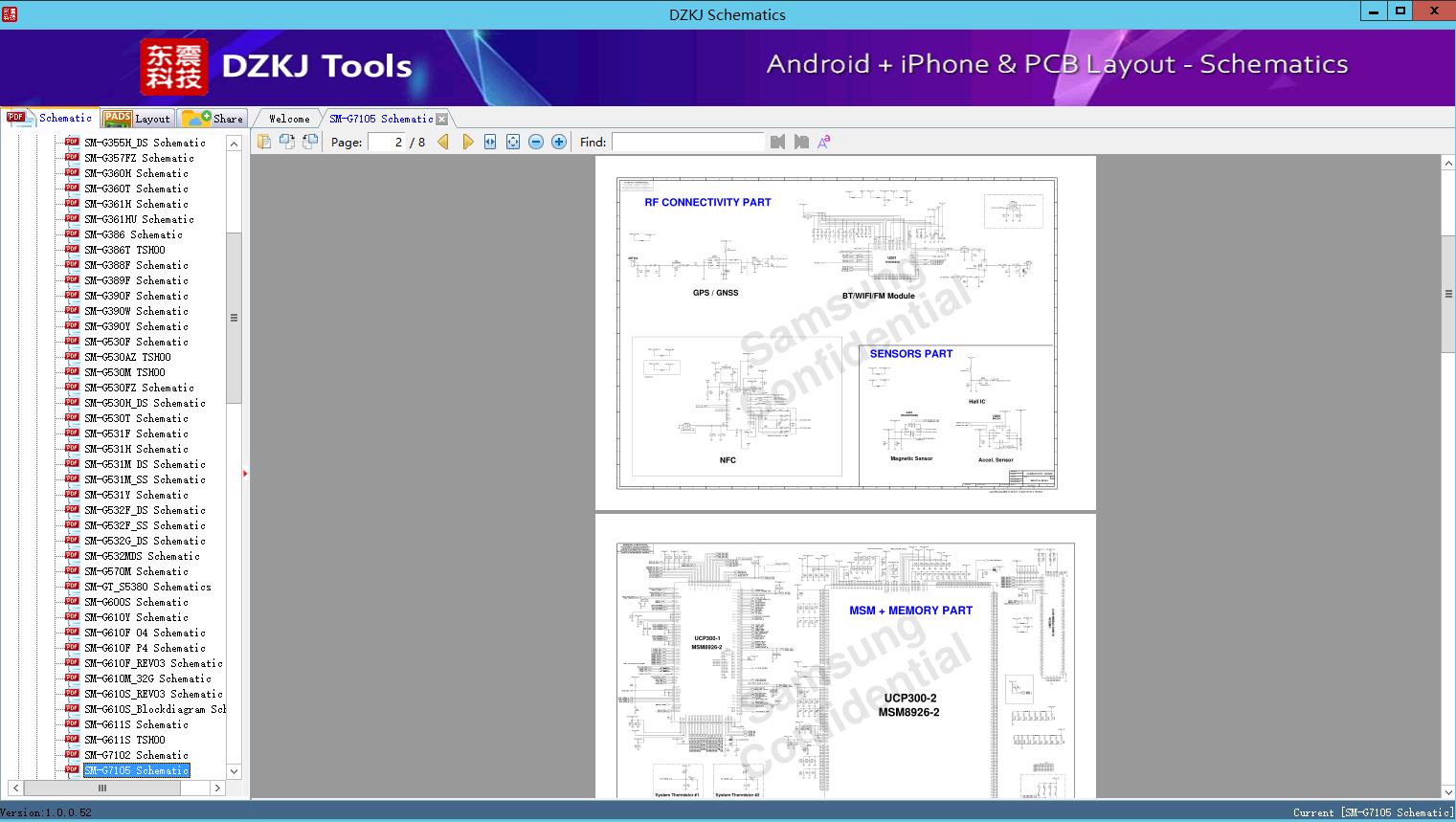
Task: Select SM-G610F_REV03 Schematic tree item
Action: point(153,663)
